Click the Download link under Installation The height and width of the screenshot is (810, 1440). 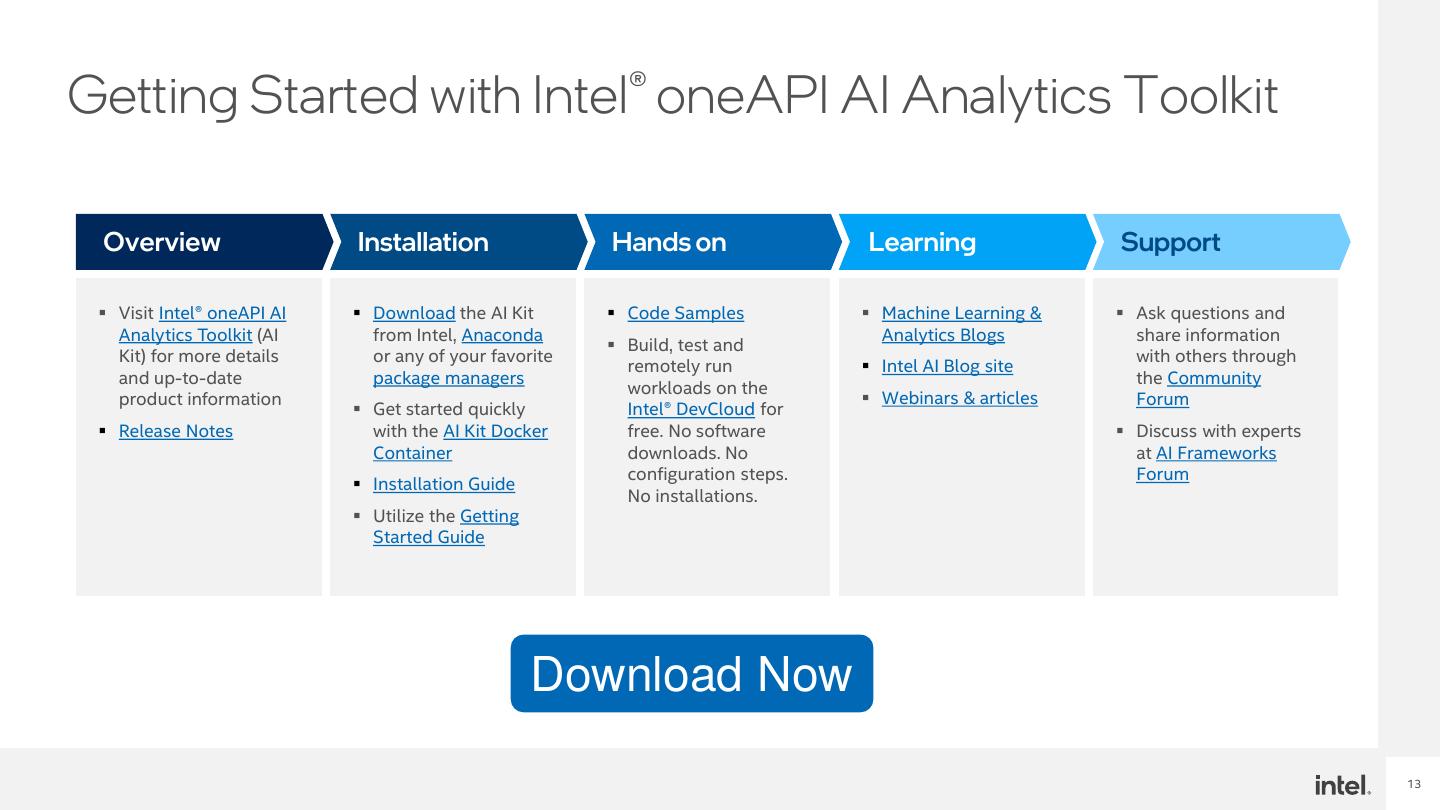(x=414, y=313)
